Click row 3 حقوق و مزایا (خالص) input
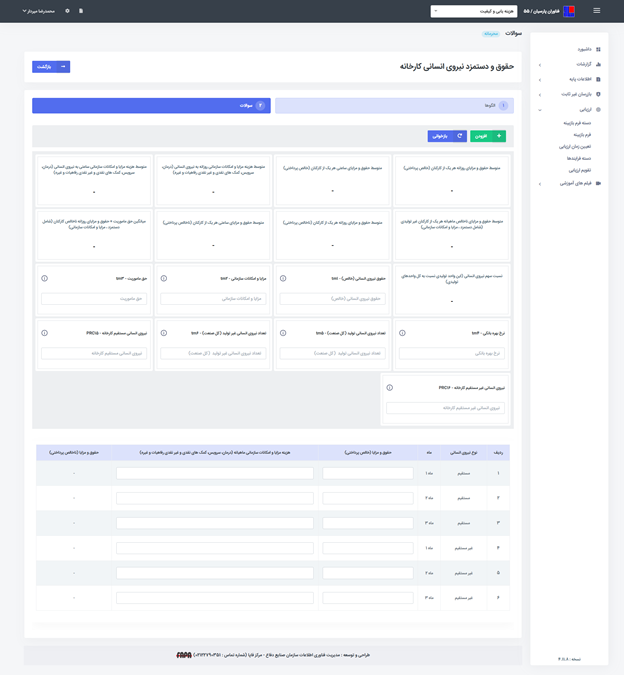The height and width of the screenshot is (675, 624). tap(368, 523)
